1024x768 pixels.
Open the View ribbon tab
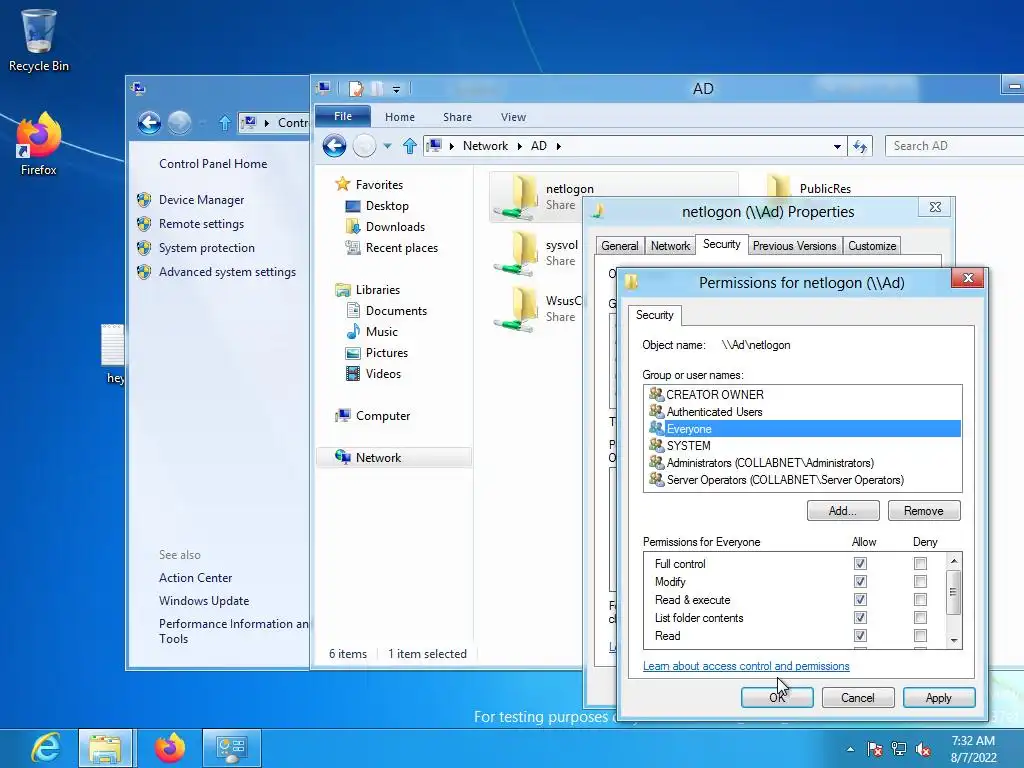click(513, 117)
